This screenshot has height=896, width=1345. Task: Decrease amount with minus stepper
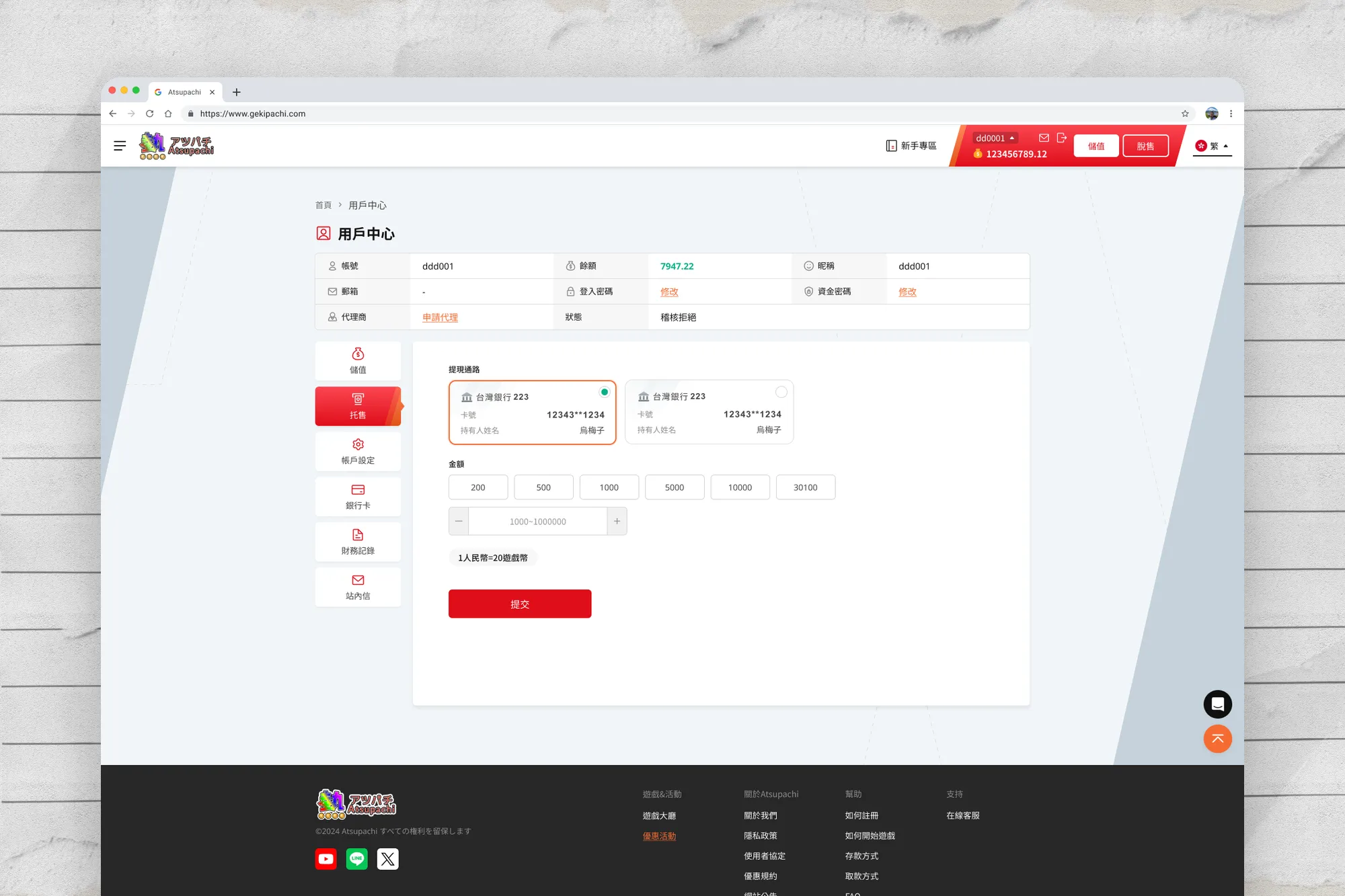459,521
